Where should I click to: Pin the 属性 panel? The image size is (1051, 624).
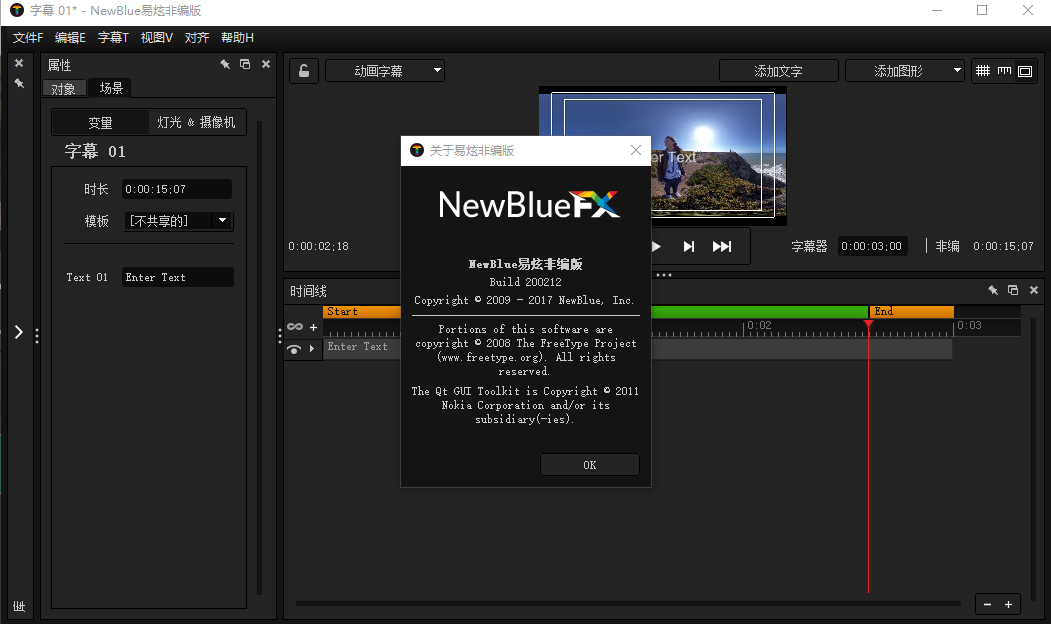click(x=225, y=64)
